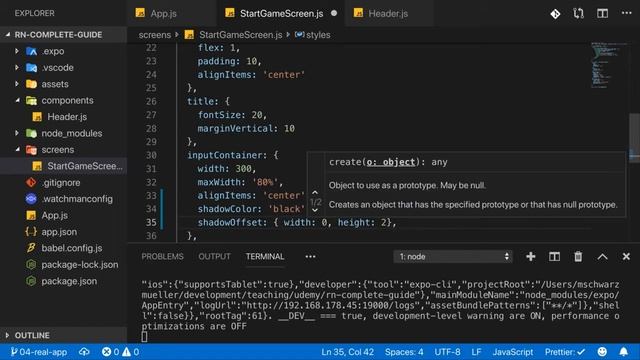The height and width of the screenshot is (360, 640).
Task: Click the cloud sync icon in status bar
Action: coord(84,351)
